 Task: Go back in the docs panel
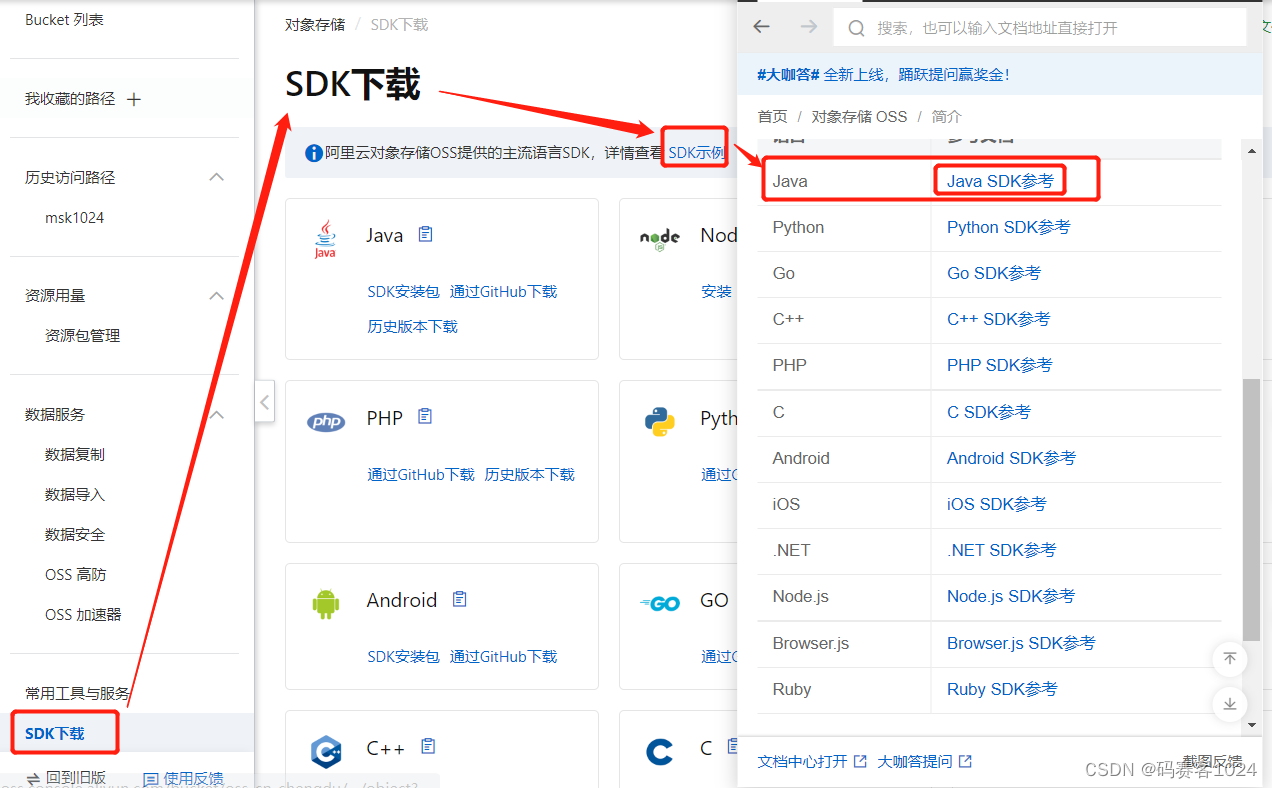coord(762,27)
